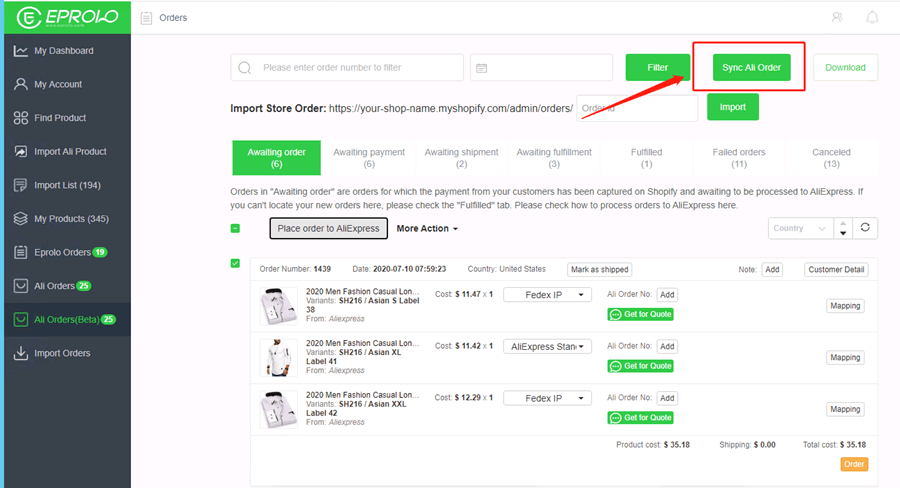900x488 pixels.
Task: Click Get for Quote for Label 38 item
Action: coord(641,314)
